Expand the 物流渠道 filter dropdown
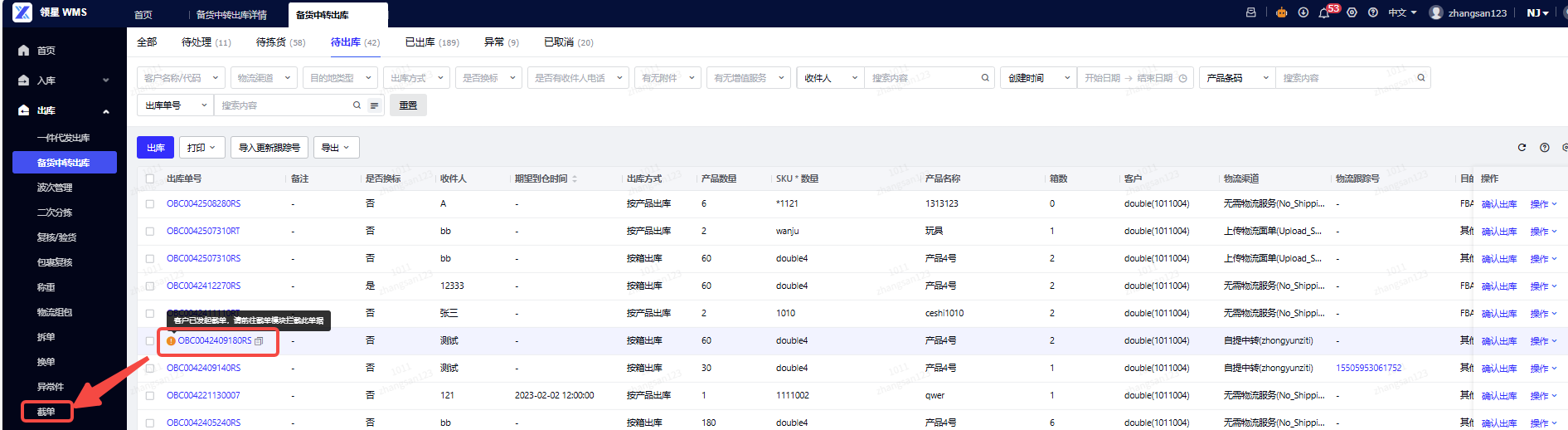Image resolution: width=1568 pixels, height=430 pixels. pos(264,78)
